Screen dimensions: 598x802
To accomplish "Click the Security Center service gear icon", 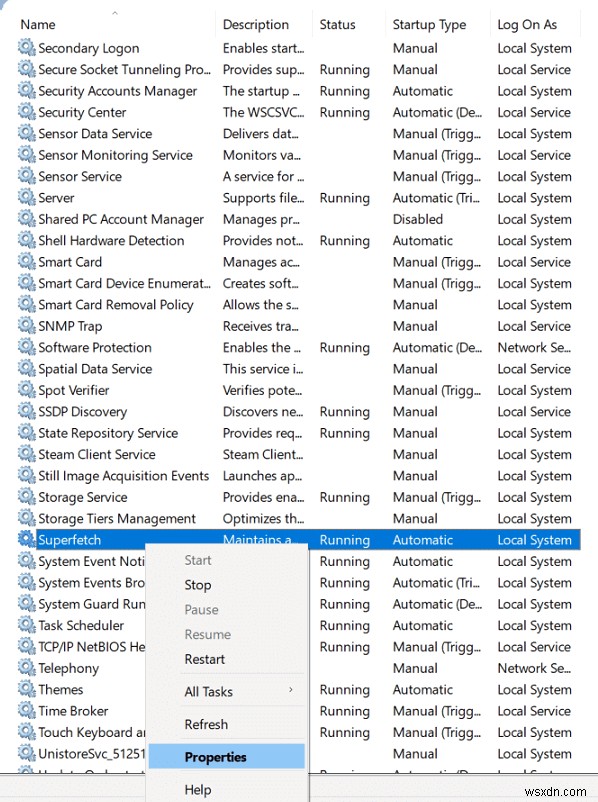I will (27, 112).
